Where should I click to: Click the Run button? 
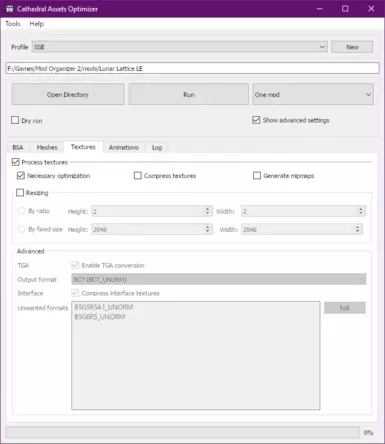tap(189, 94)
